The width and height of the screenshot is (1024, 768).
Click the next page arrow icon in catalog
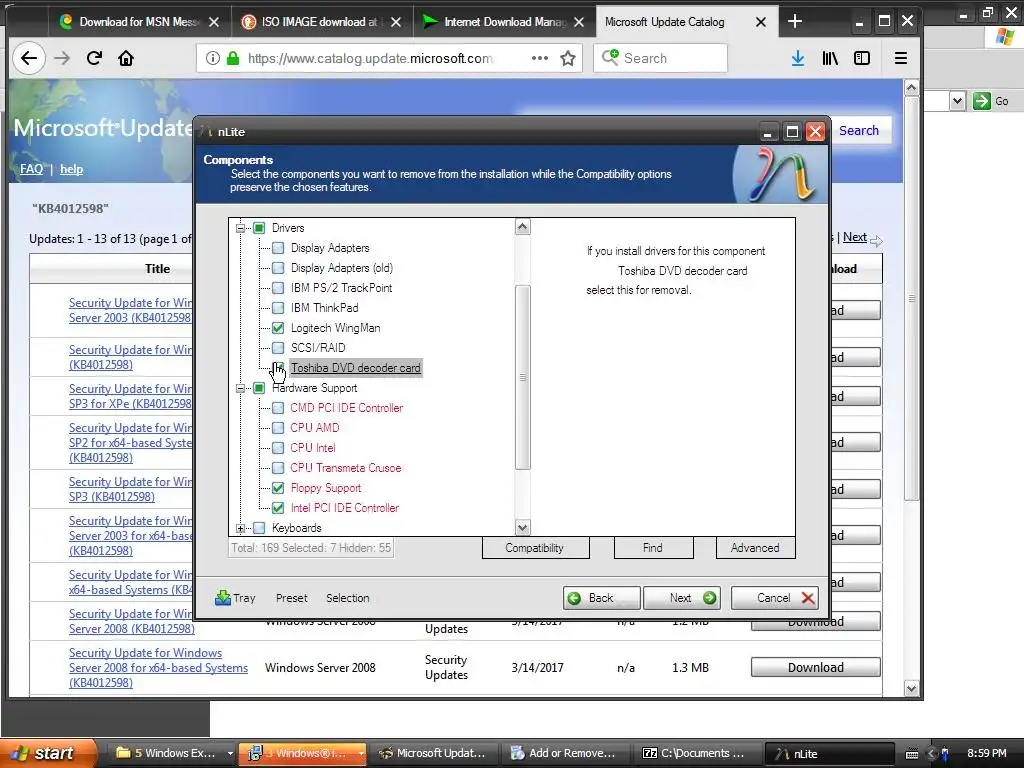coord(876,241)
